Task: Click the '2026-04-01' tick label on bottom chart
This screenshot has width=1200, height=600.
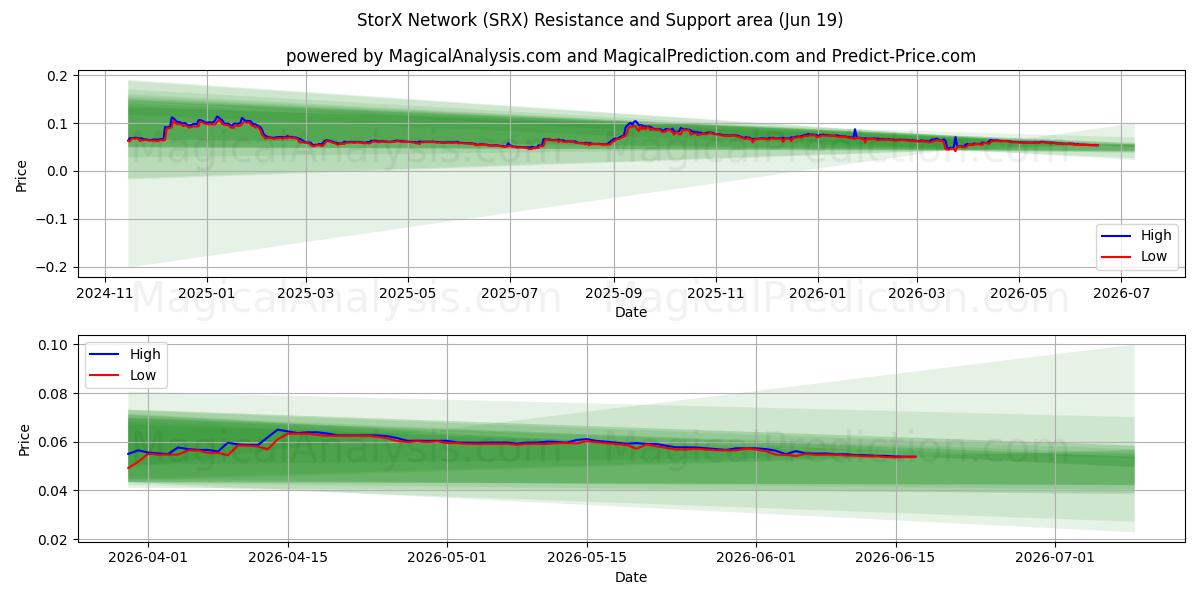Action: (148, 559)
